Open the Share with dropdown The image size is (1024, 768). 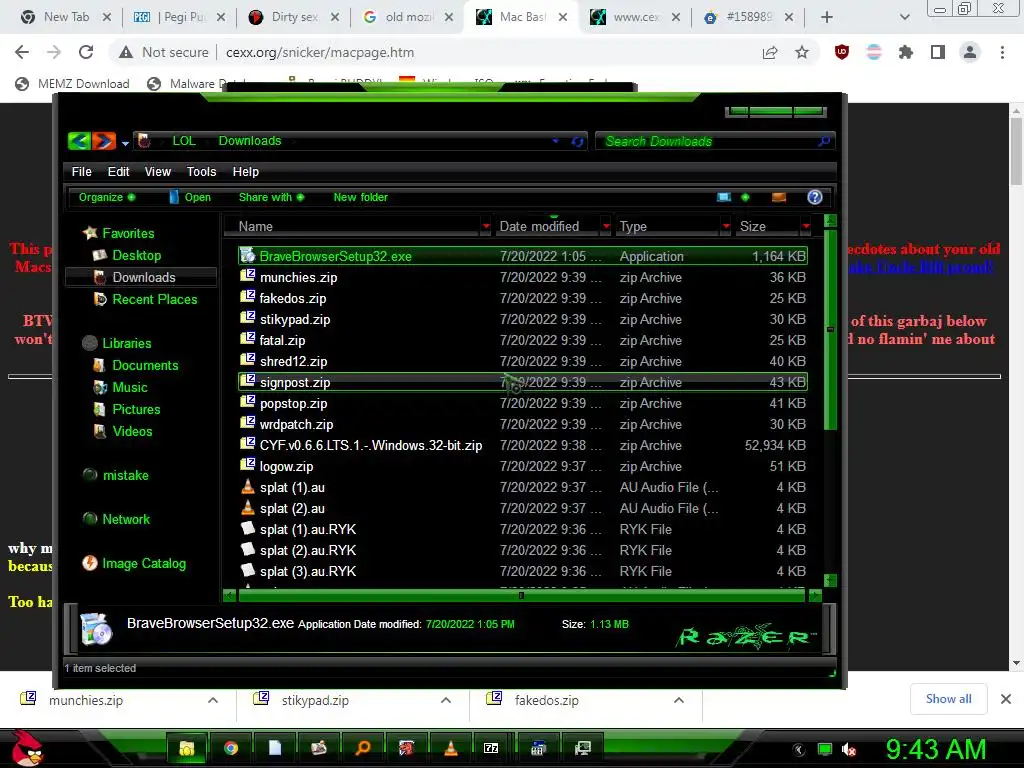pos(271,197)
